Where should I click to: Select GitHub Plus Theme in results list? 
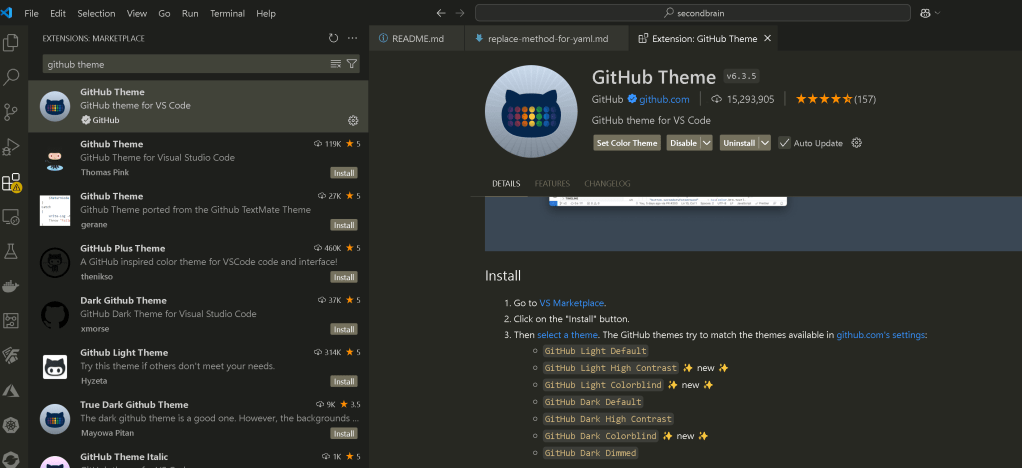point(198,263)
